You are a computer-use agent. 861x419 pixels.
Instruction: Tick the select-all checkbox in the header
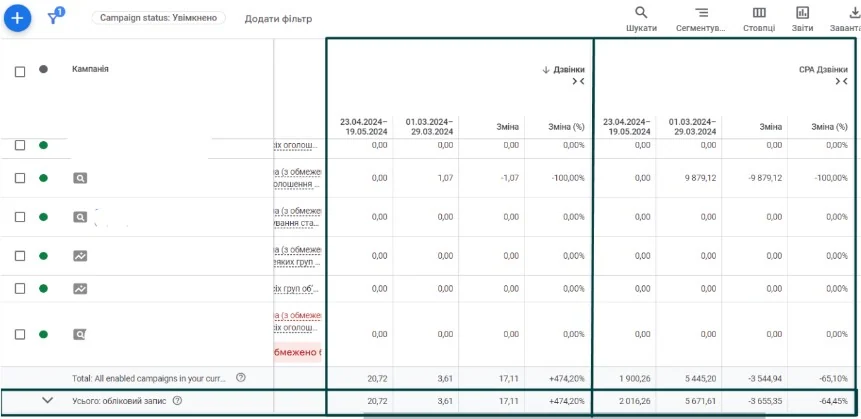coord(20,71)
